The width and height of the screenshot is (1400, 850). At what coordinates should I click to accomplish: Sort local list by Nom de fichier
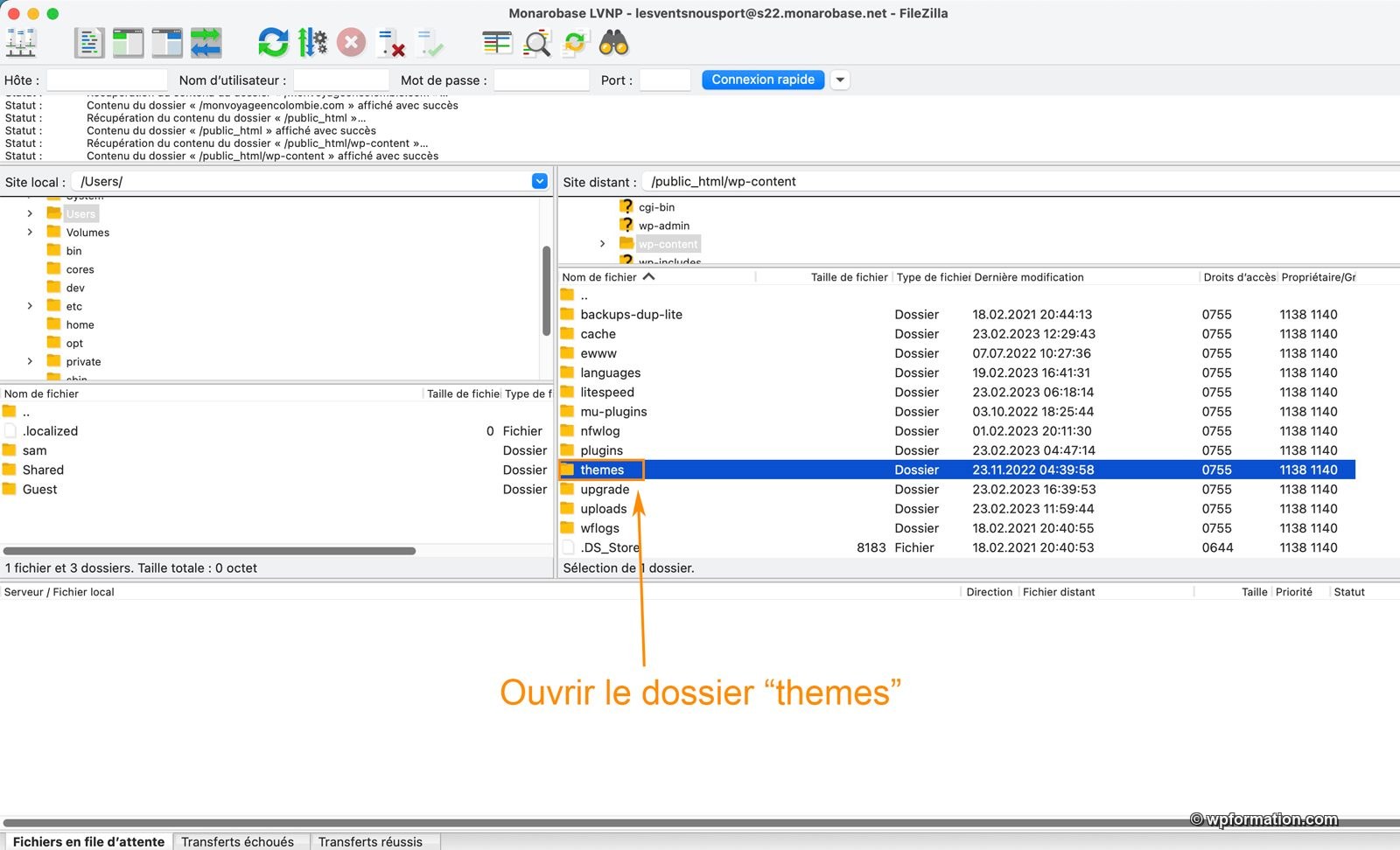click(212, 394)
